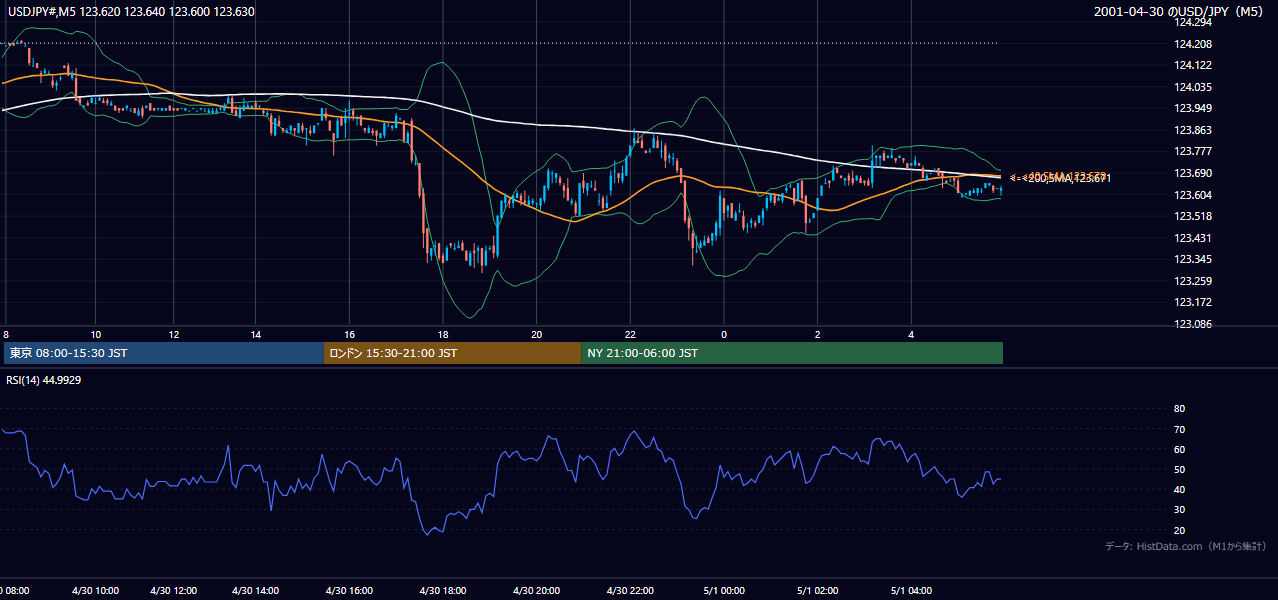Viewport: 1278px width, 600px height.
Task: Select the NY 21:00-06:00 JST session bar
Action: (x=792, y=353)
